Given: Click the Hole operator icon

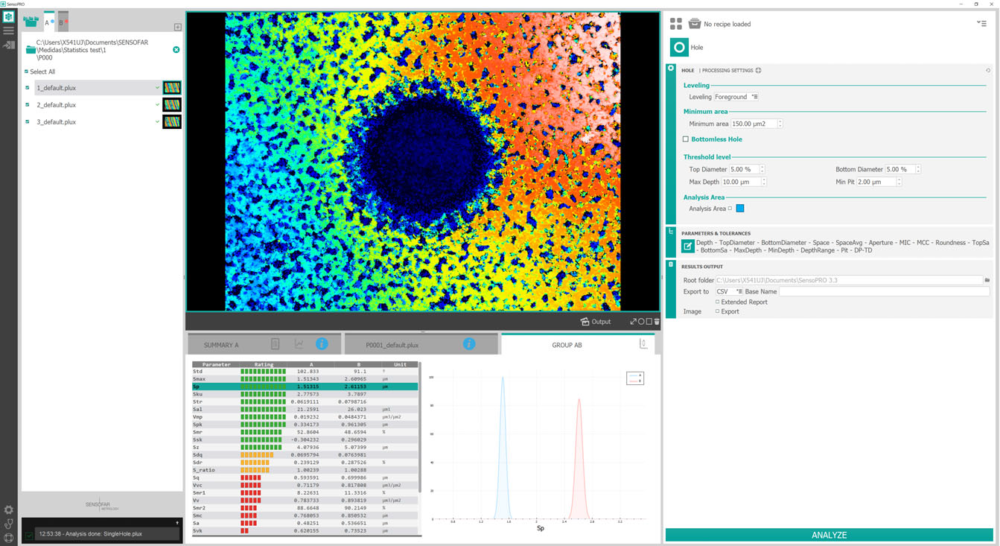Looking at the screenshot, I should pos(678,46).
